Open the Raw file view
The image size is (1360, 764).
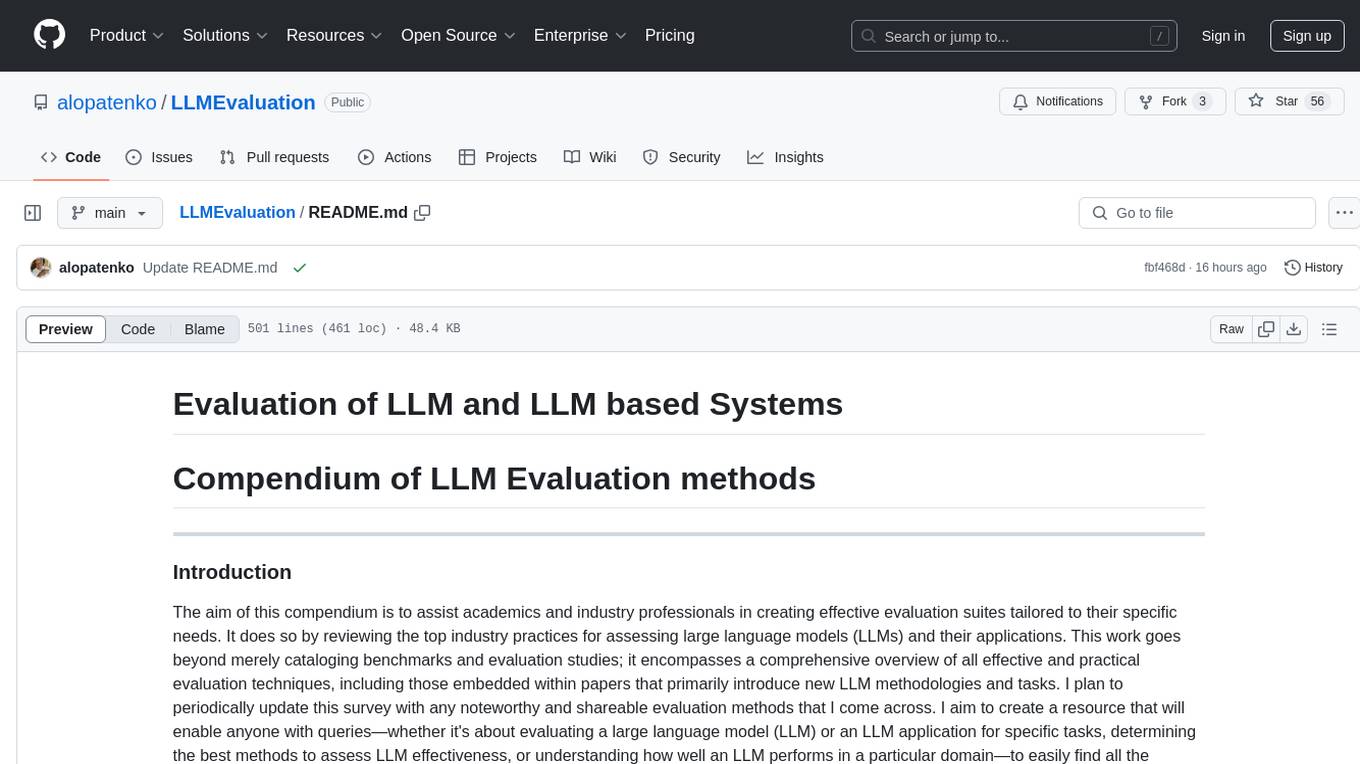pos(1231,329)
